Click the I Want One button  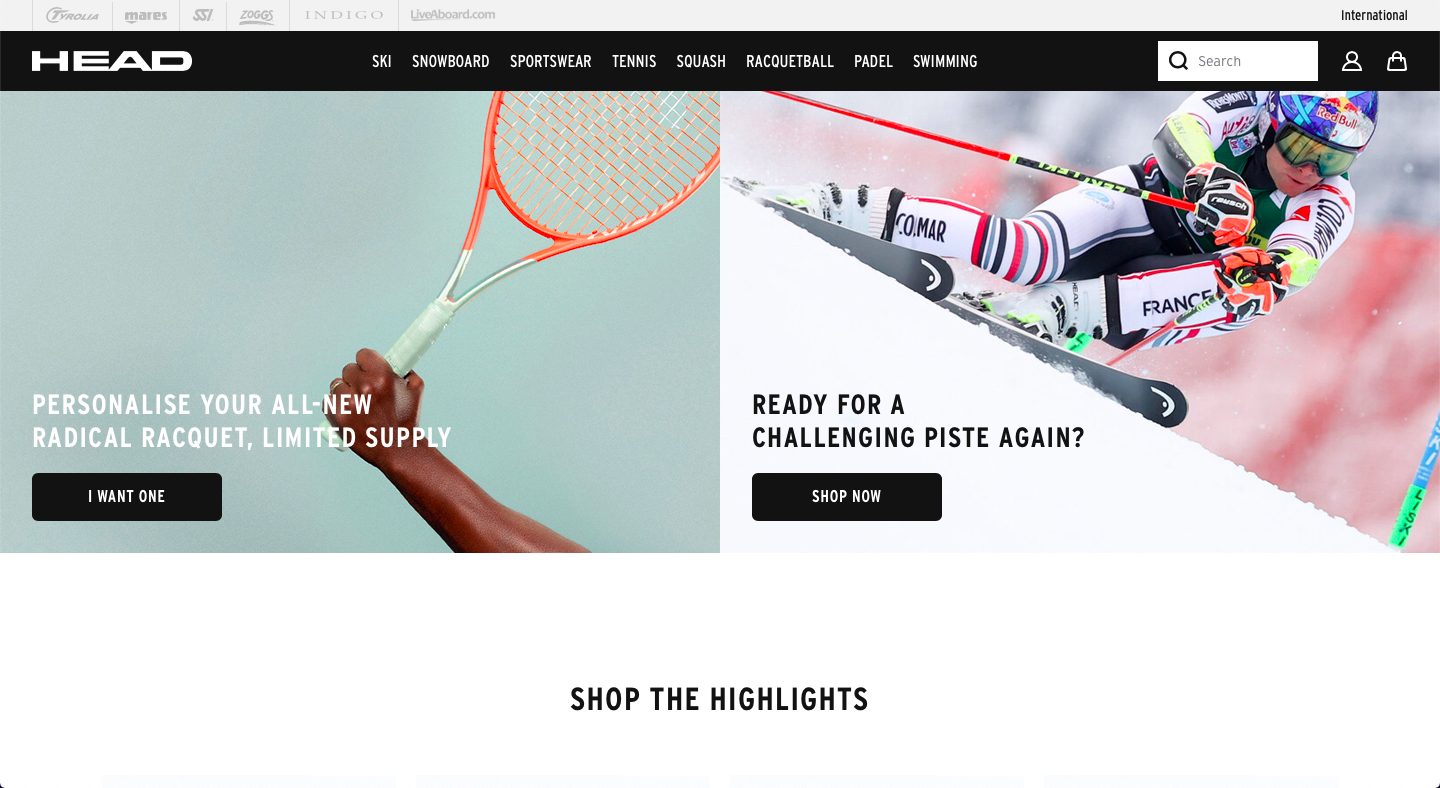click(127, 497)
